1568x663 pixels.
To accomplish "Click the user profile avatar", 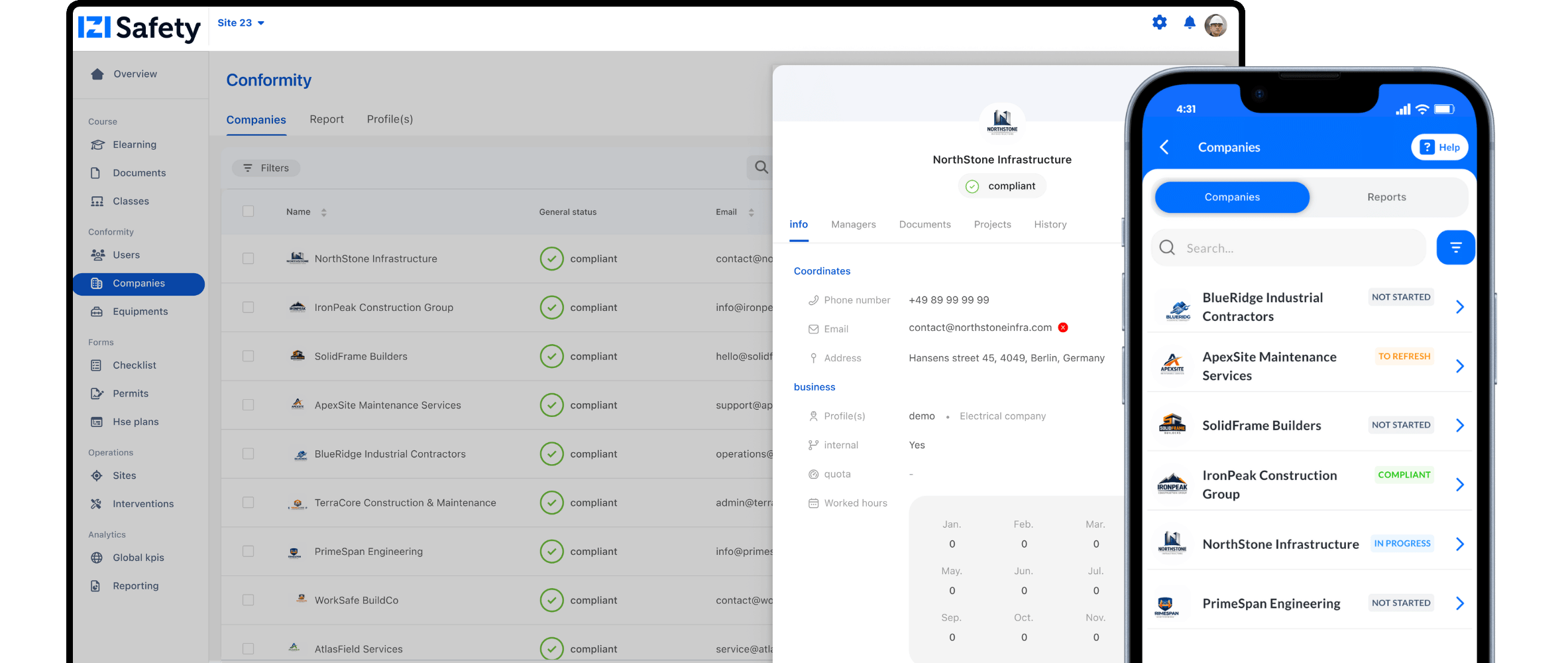I will [1215, 26].
